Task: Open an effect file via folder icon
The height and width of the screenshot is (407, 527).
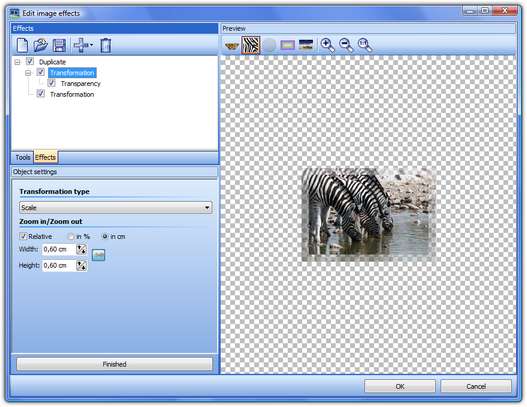Action: 41,45
